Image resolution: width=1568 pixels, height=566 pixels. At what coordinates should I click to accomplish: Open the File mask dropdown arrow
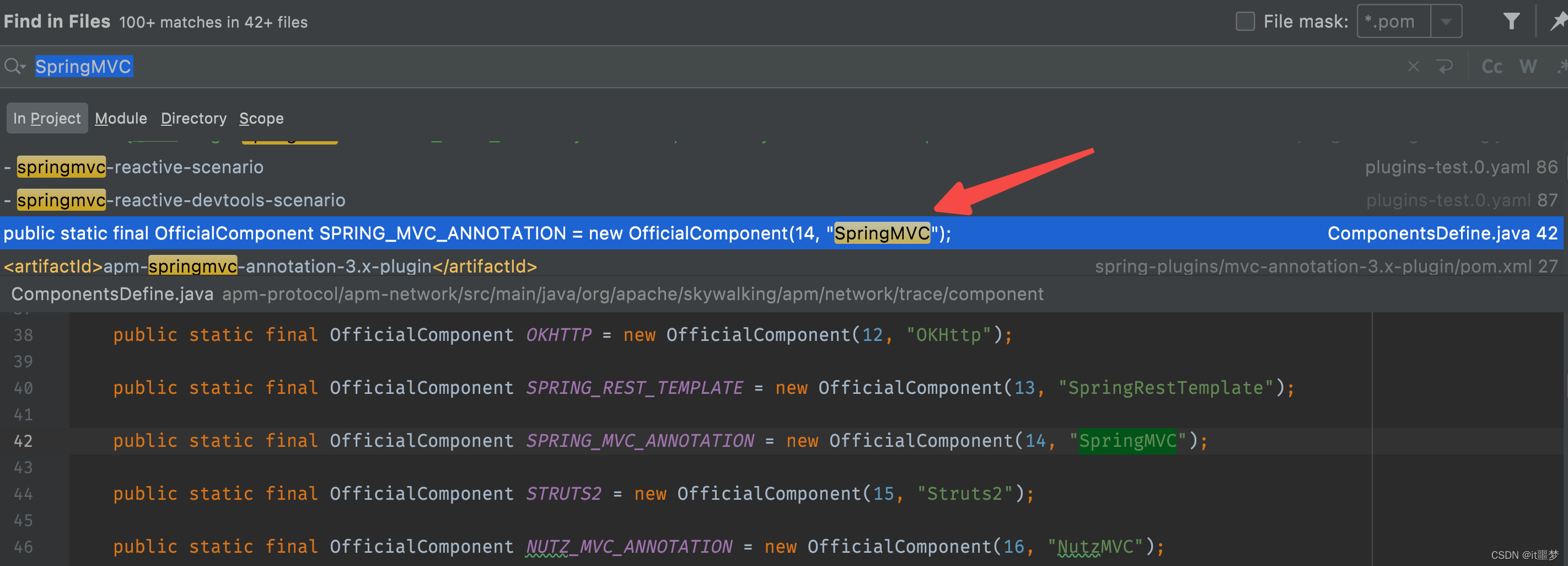pyautogui.click(x=1446, y=22)
